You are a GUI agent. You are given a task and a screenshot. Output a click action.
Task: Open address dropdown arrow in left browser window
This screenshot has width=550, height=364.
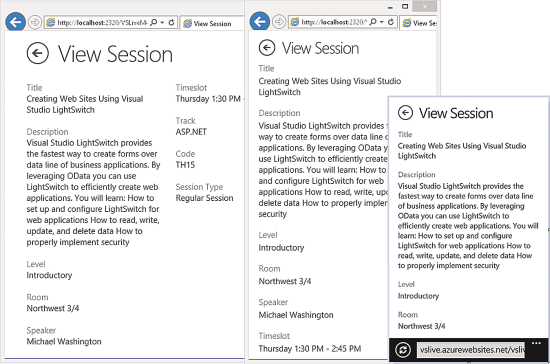click(162, 22)
